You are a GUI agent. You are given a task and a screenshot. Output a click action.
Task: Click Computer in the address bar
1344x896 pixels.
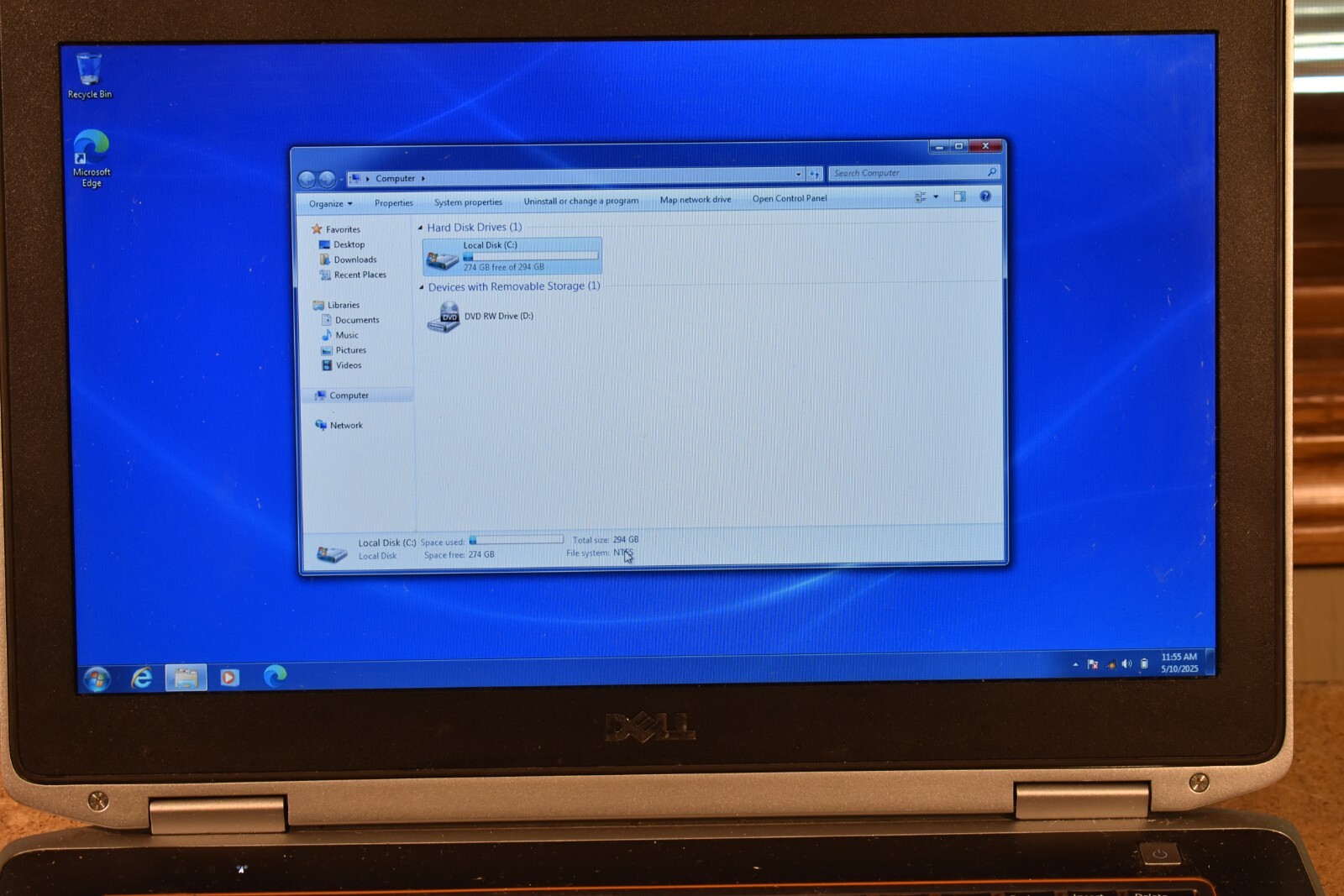click(x=395, y=179)
